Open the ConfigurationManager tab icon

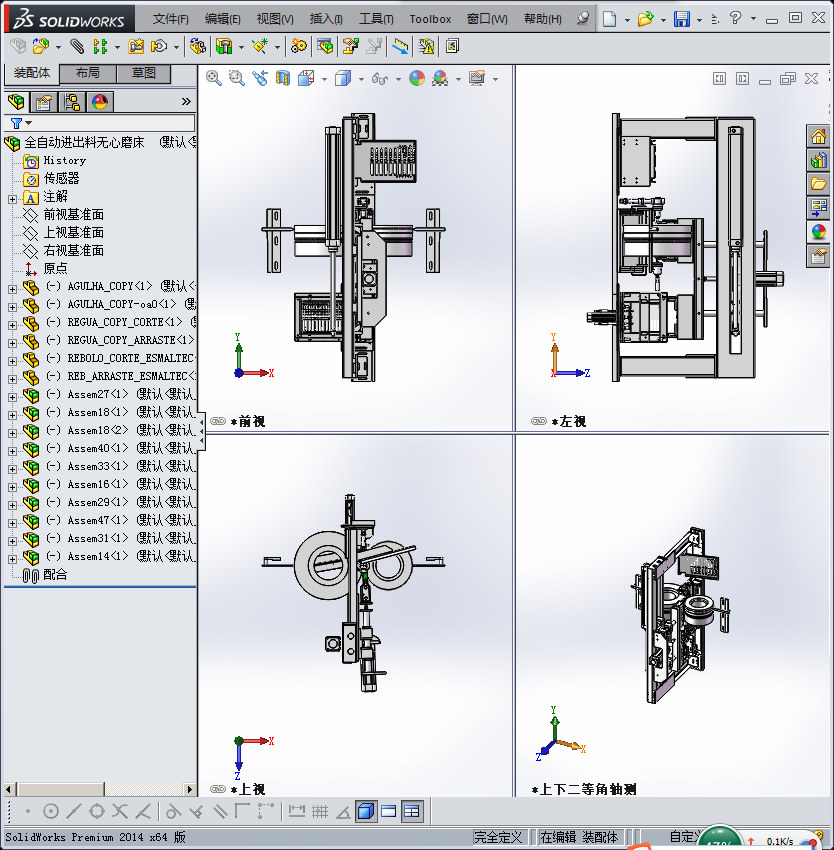pos(72,101)
